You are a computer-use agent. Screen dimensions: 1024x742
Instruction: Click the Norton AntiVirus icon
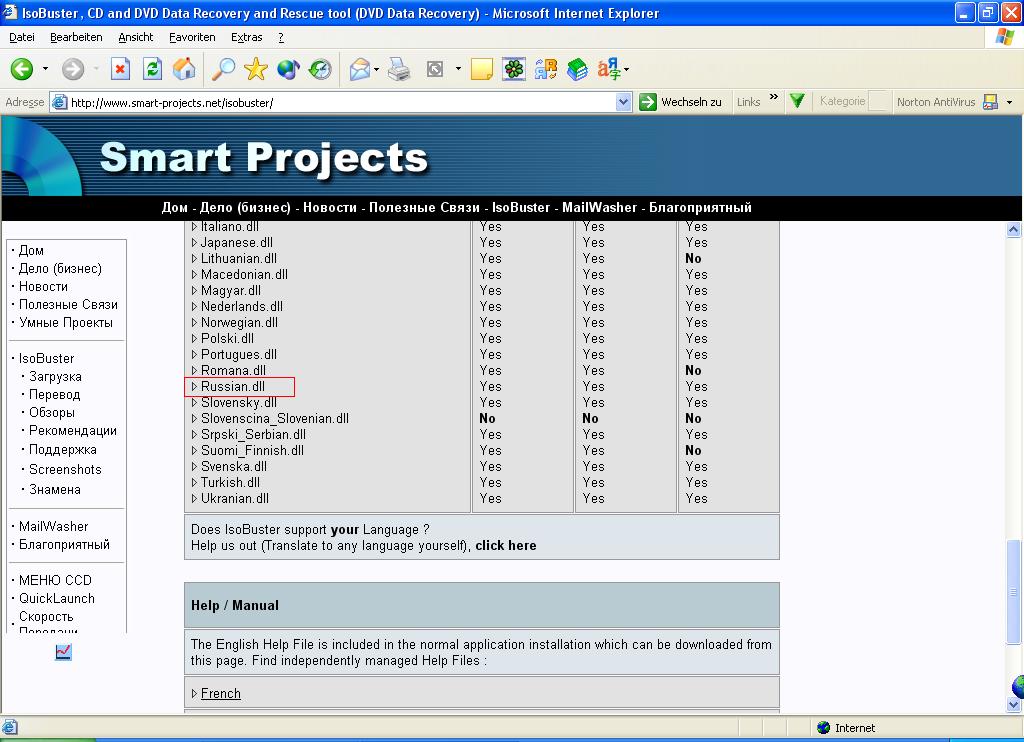pos(991,102)
